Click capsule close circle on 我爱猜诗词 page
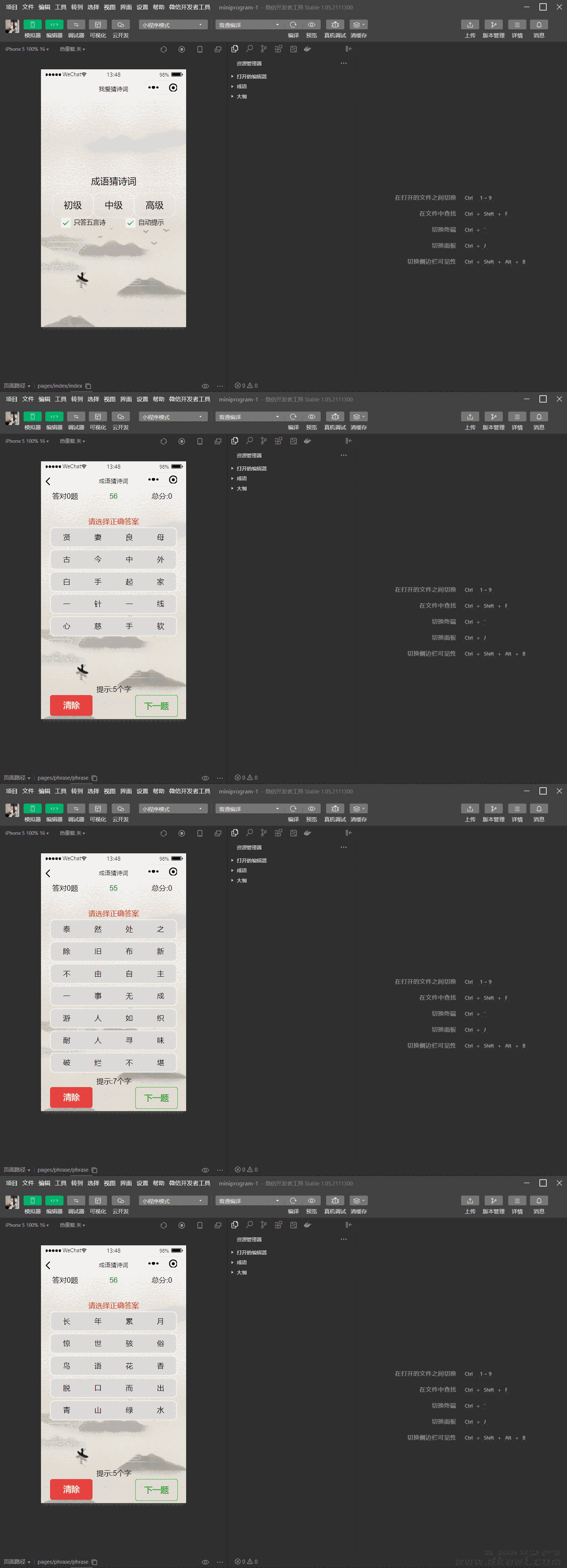This screenshot has height=1568, width=567. coord(173,87)
